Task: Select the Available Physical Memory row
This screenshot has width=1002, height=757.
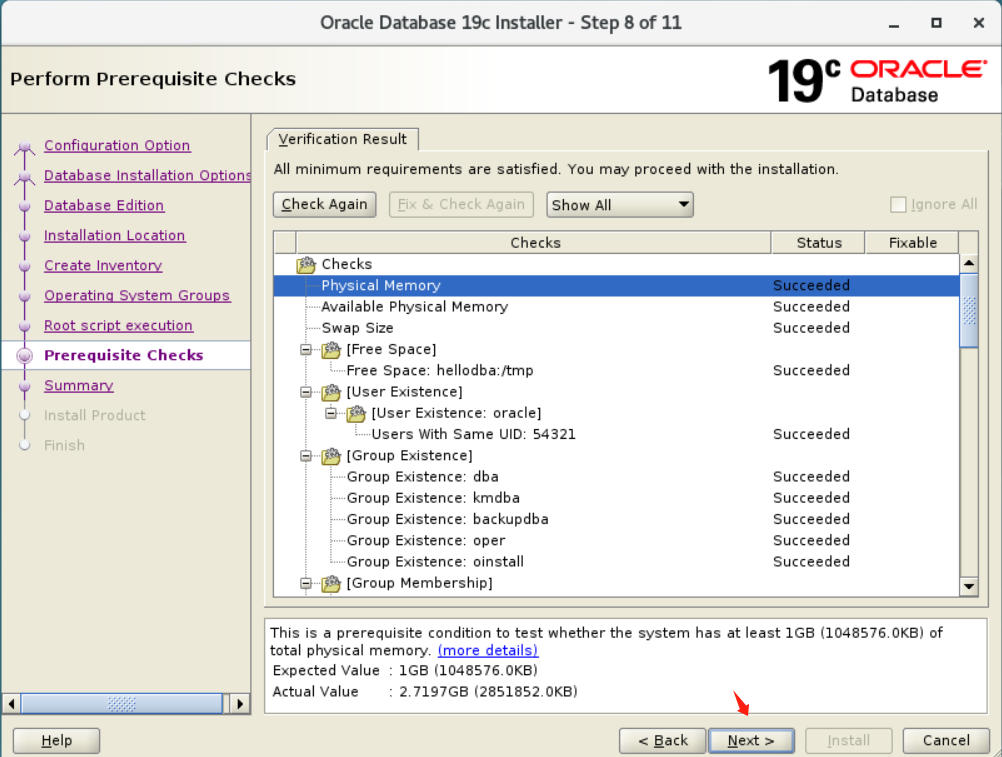Action: pos(617,307)
